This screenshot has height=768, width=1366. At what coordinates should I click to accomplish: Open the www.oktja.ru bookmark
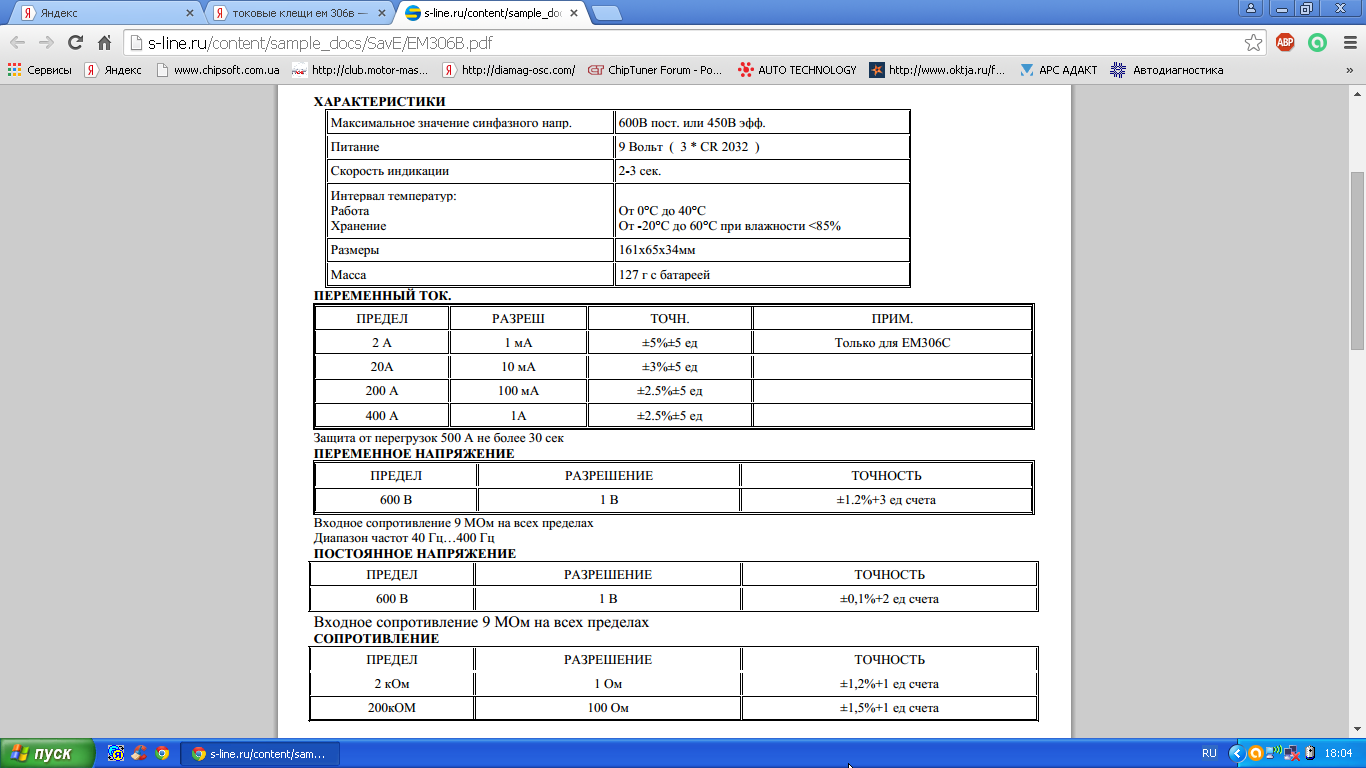click(938, 70)
